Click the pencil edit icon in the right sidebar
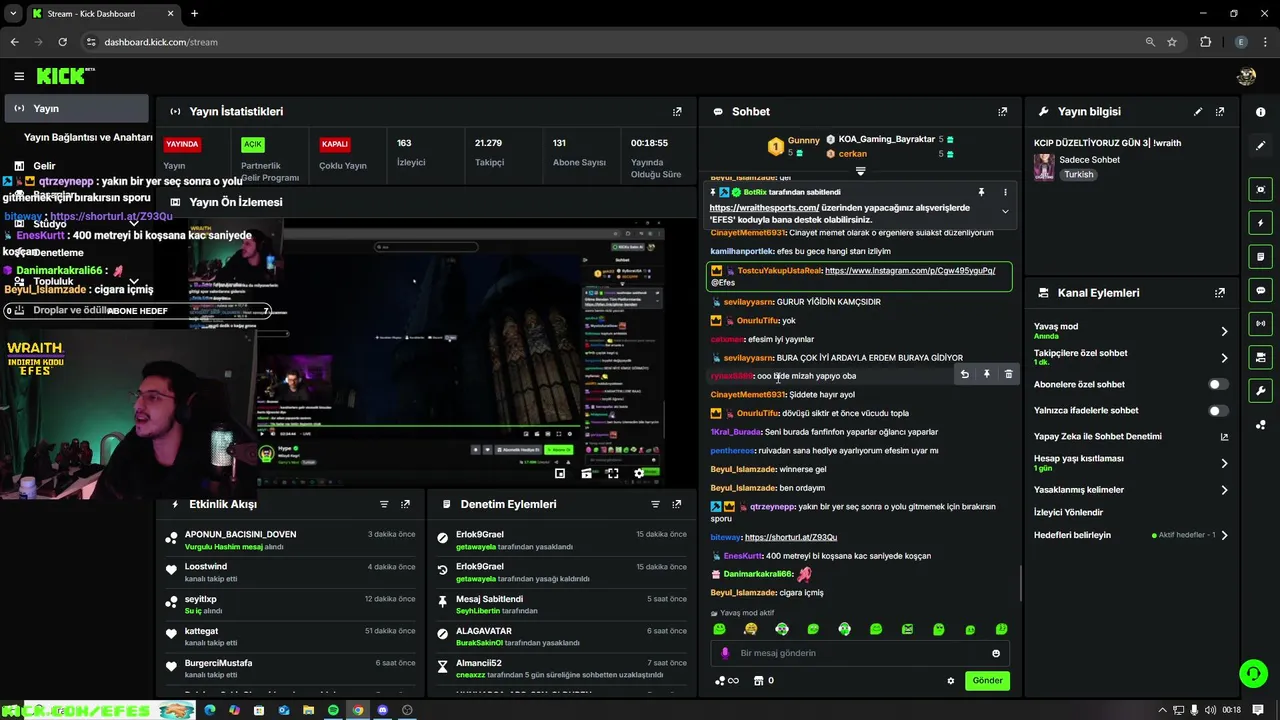Screen dimensions: 1280x720 1261,146
